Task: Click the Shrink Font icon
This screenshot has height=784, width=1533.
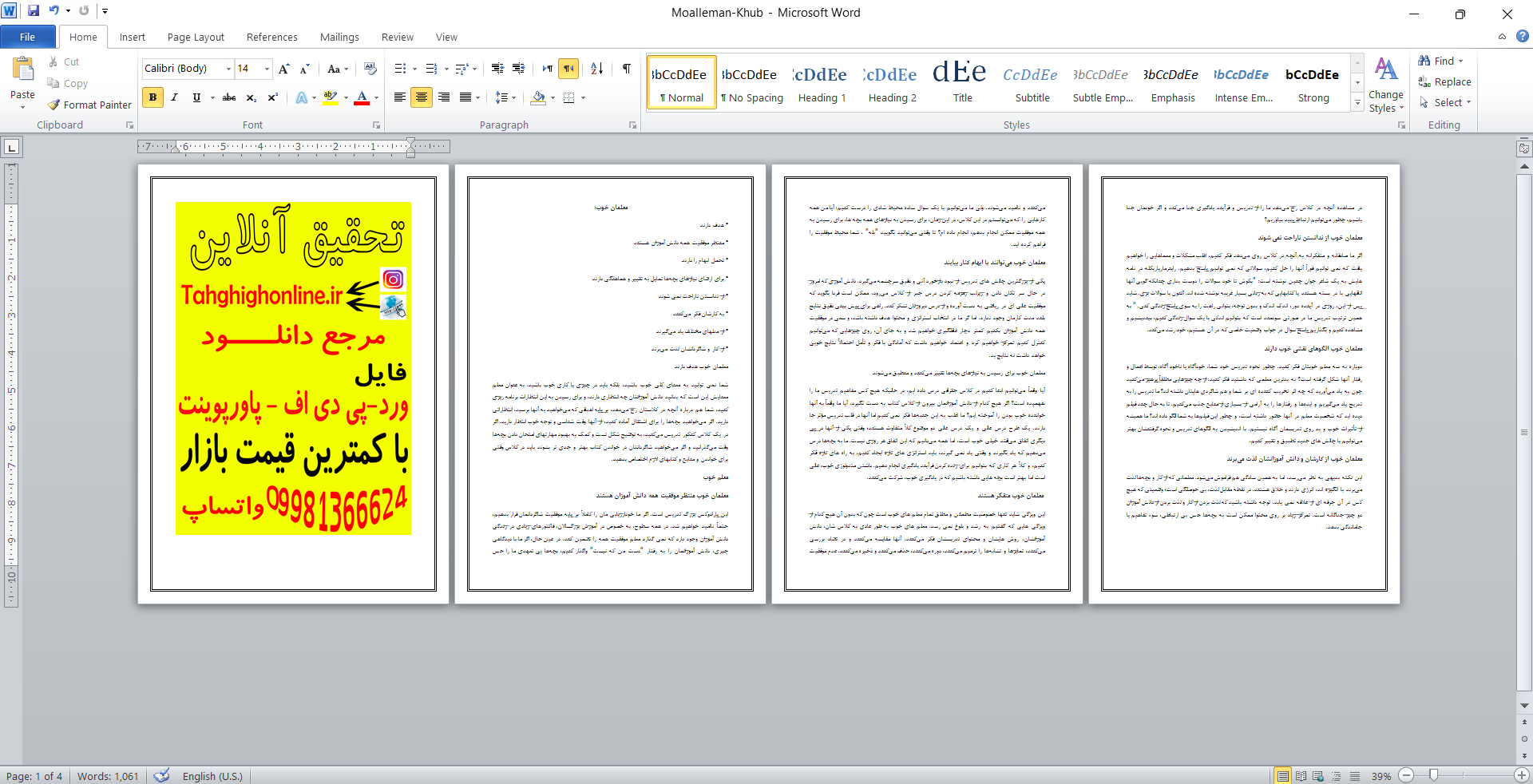Action: (x=304, y=69)
